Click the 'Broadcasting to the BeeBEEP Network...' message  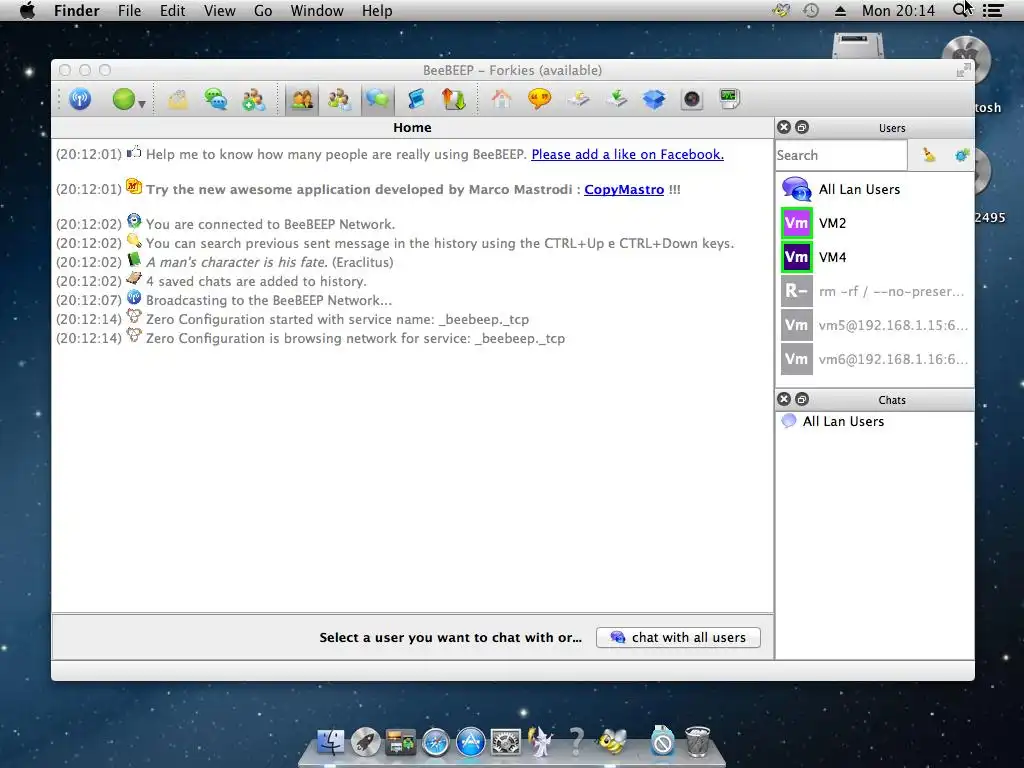[x=269, y=300]
